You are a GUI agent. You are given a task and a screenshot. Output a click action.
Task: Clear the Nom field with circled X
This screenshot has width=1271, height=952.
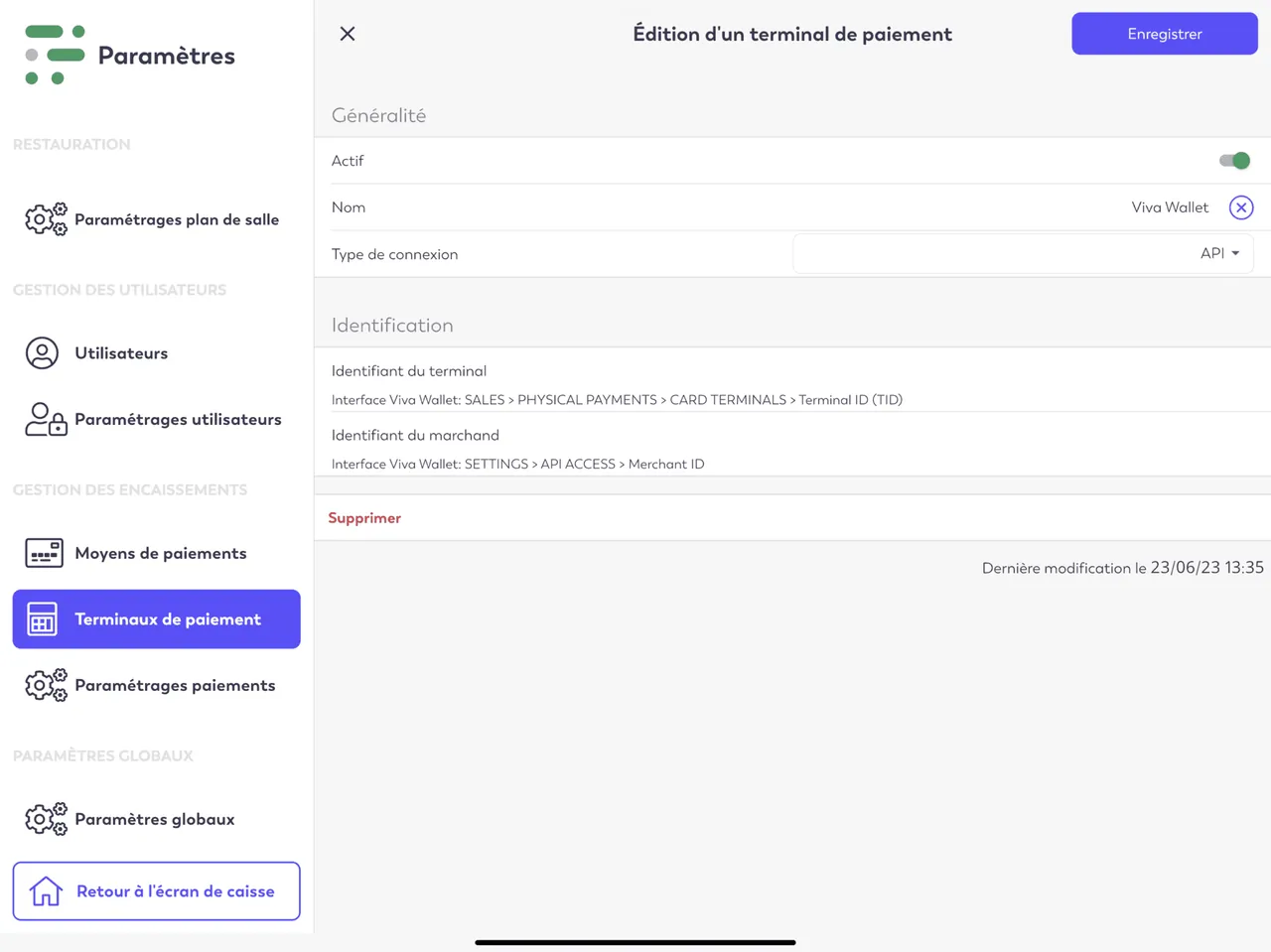[1241, 207]
